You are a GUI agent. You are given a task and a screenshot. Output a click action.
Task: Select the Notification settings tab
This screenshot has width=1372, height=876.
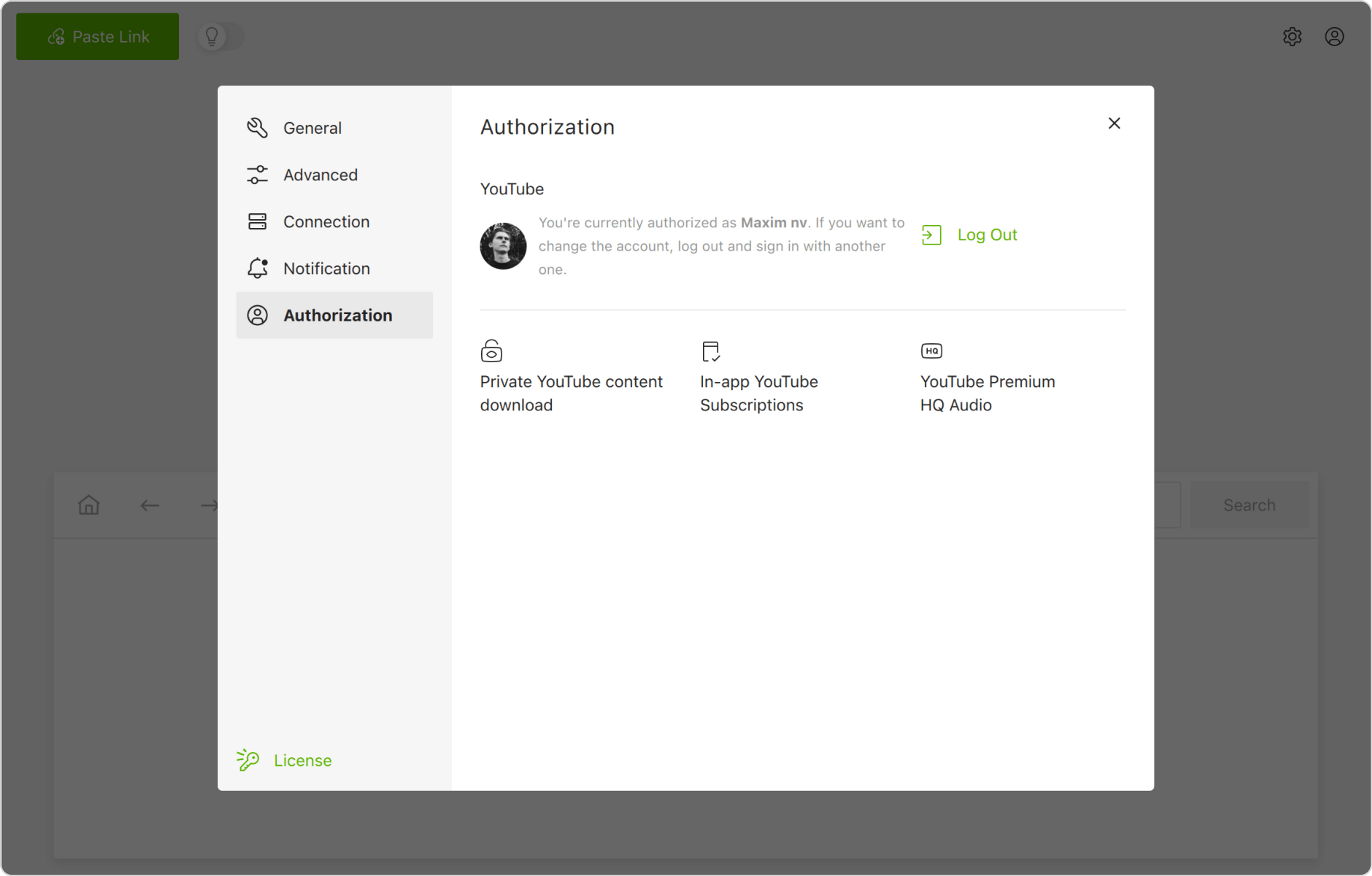pos(327,268)
